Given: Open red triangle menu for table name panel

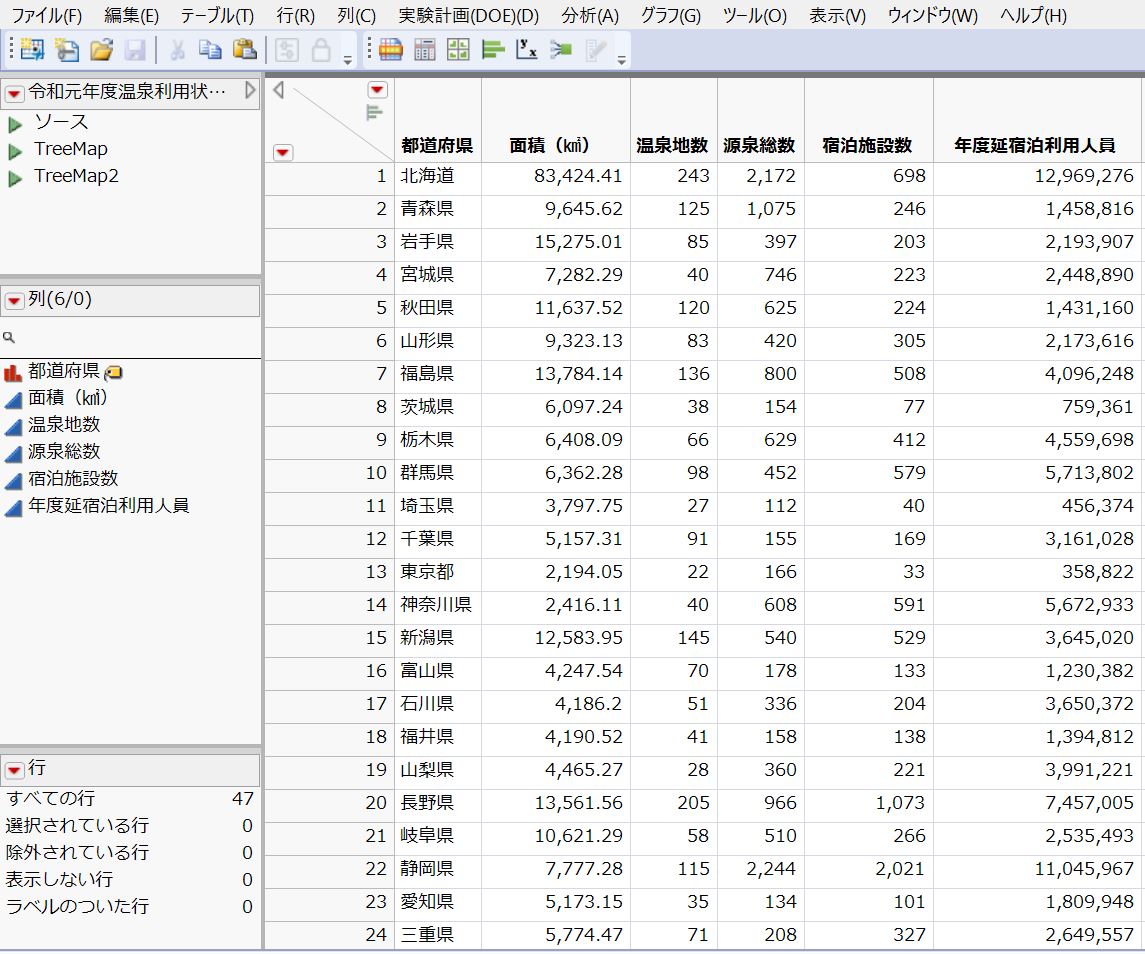Looking at the screenshot, I should coord(14,94).
